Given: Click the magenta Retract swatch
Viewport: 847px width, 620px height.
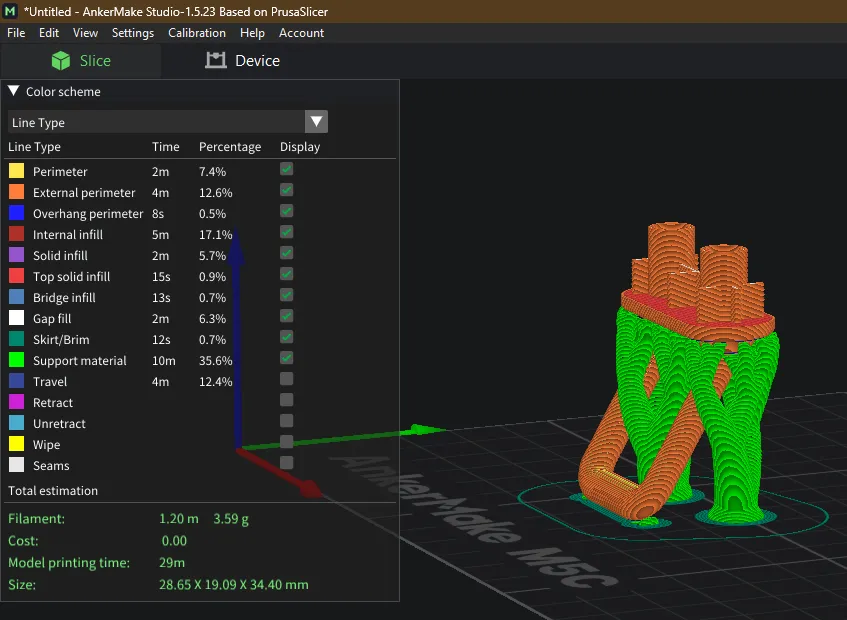Looking at the screenshot, I should point(17,402).
